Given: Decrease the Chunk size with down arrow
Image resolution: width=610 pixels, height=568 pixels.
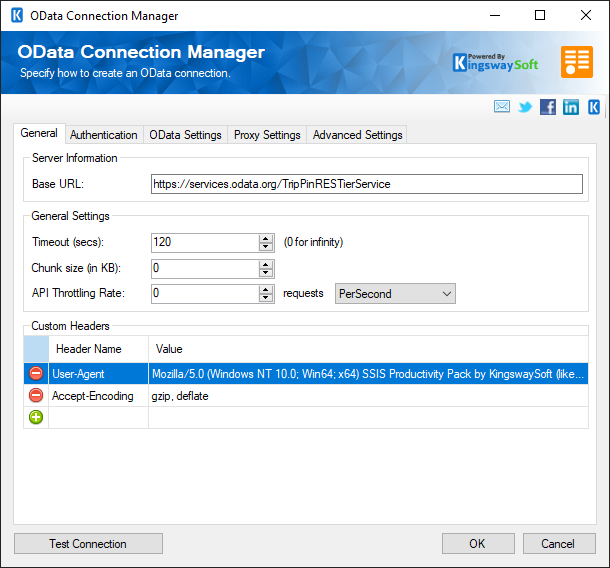Looking at the screenshot, I should click(266, 273).
